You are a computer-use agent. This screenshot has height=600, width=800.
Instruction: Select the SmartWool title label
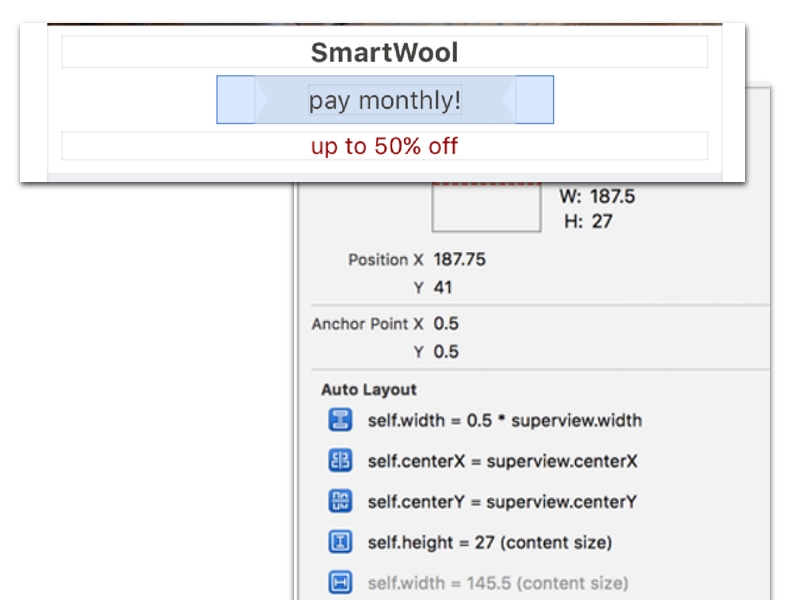point(384,52)
